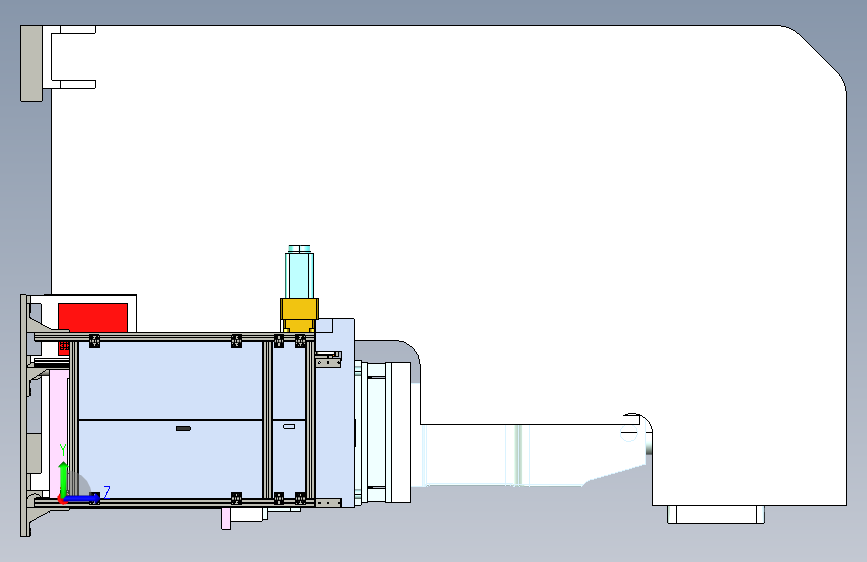Click the Z axis label
This screenshot has height=562, width=867.
click(107, 492)
